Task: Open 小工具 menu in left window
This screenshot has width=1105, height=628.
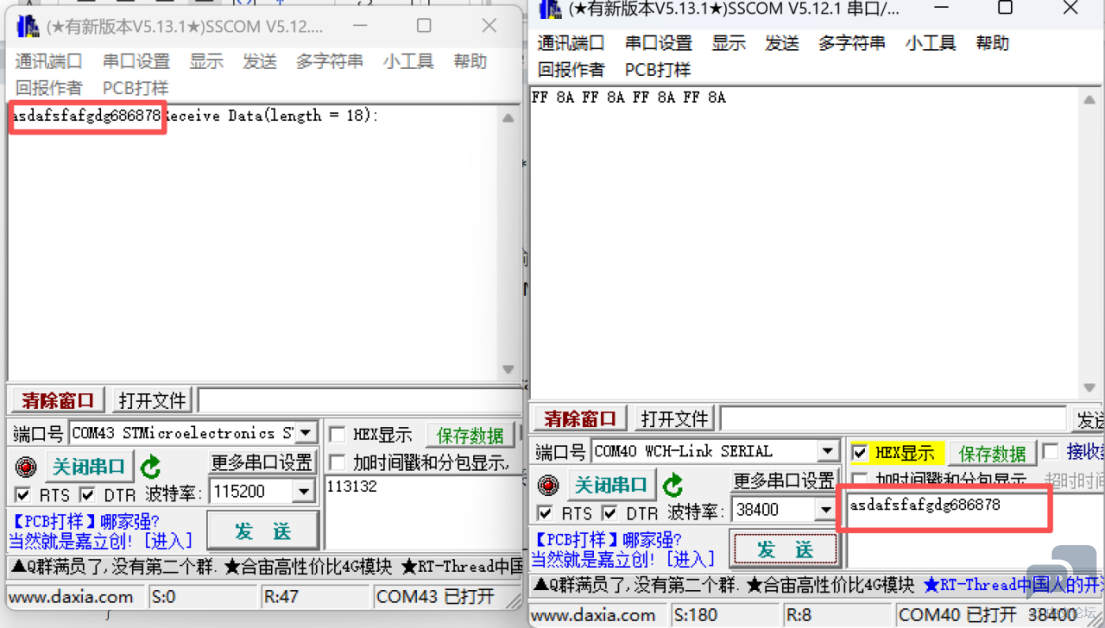Action: click(408, 61)
